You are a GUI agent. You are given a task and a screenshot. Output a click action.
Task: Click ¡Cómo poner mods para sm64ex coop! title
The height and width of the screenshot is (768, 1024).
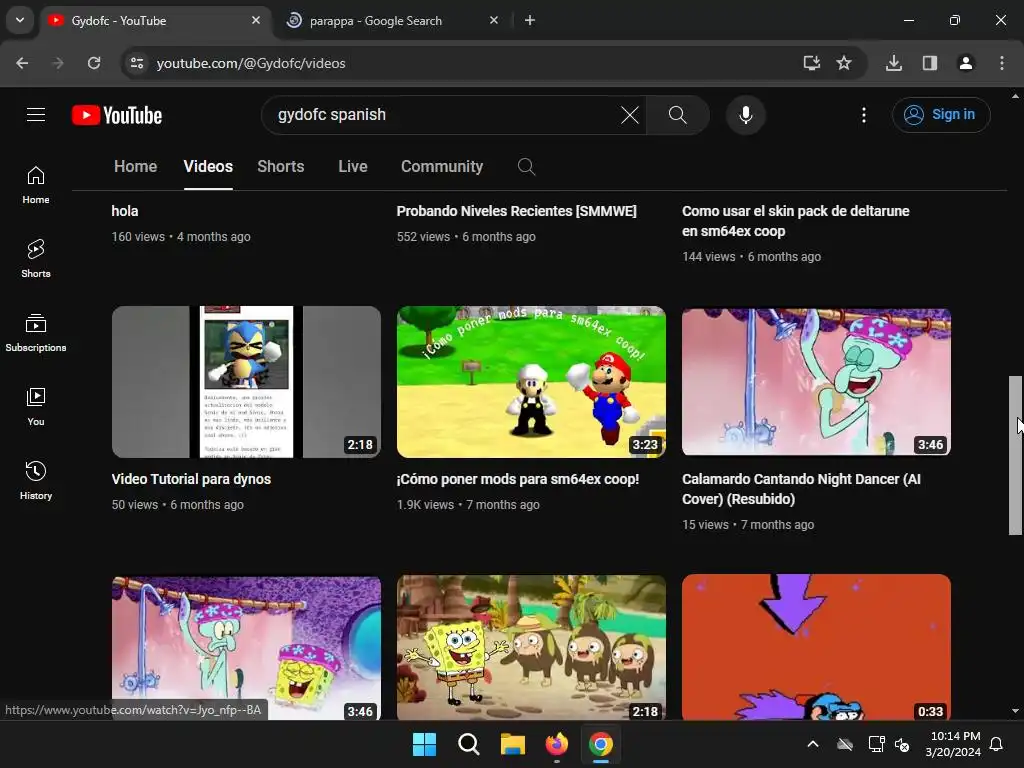[518, 479]
